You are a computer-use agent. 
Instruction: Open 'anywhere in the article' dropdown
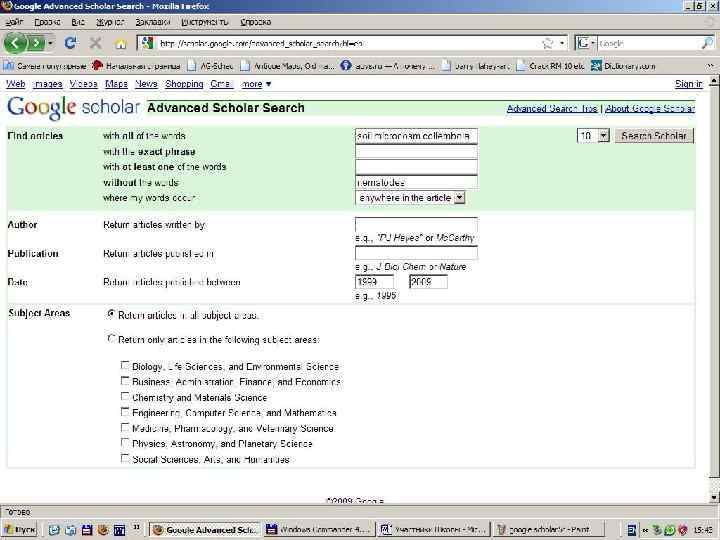[x=410, y=198]
